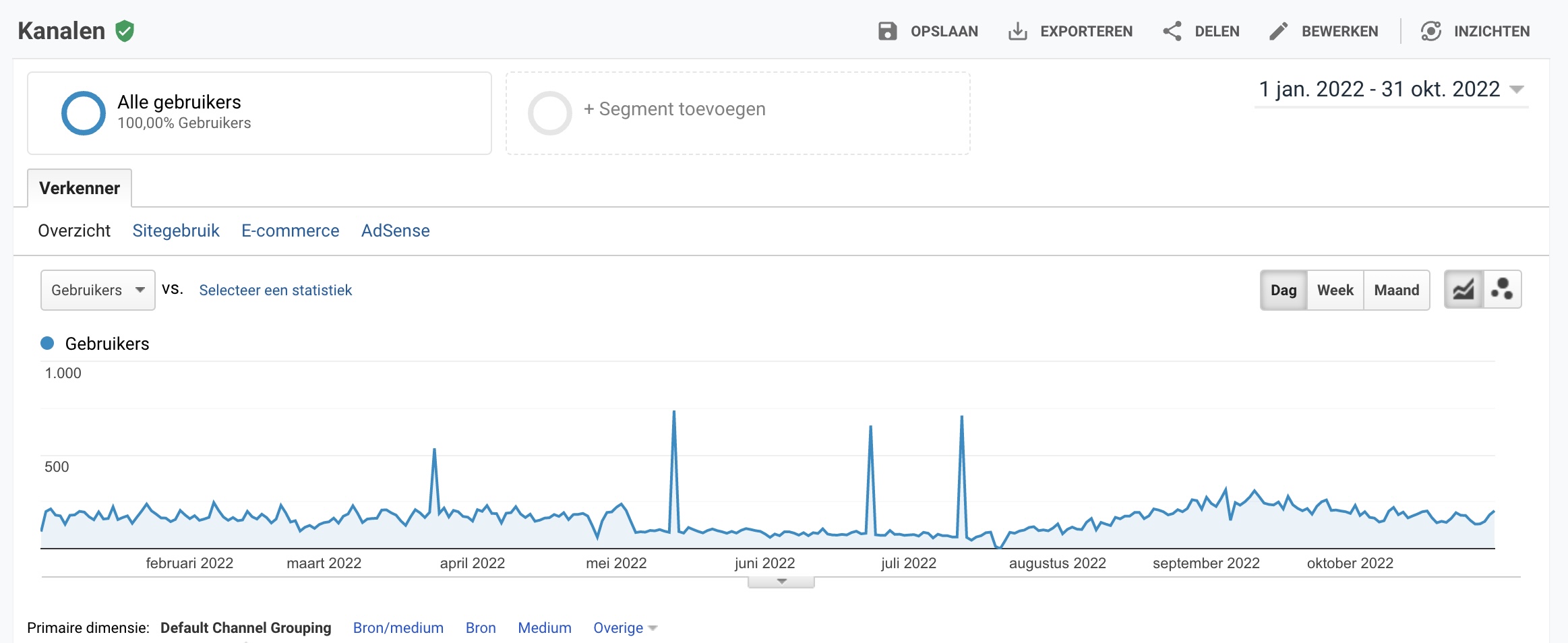Set graph granularity to Dag
The image size is (1568, 643).
[x=1284, y=290]
